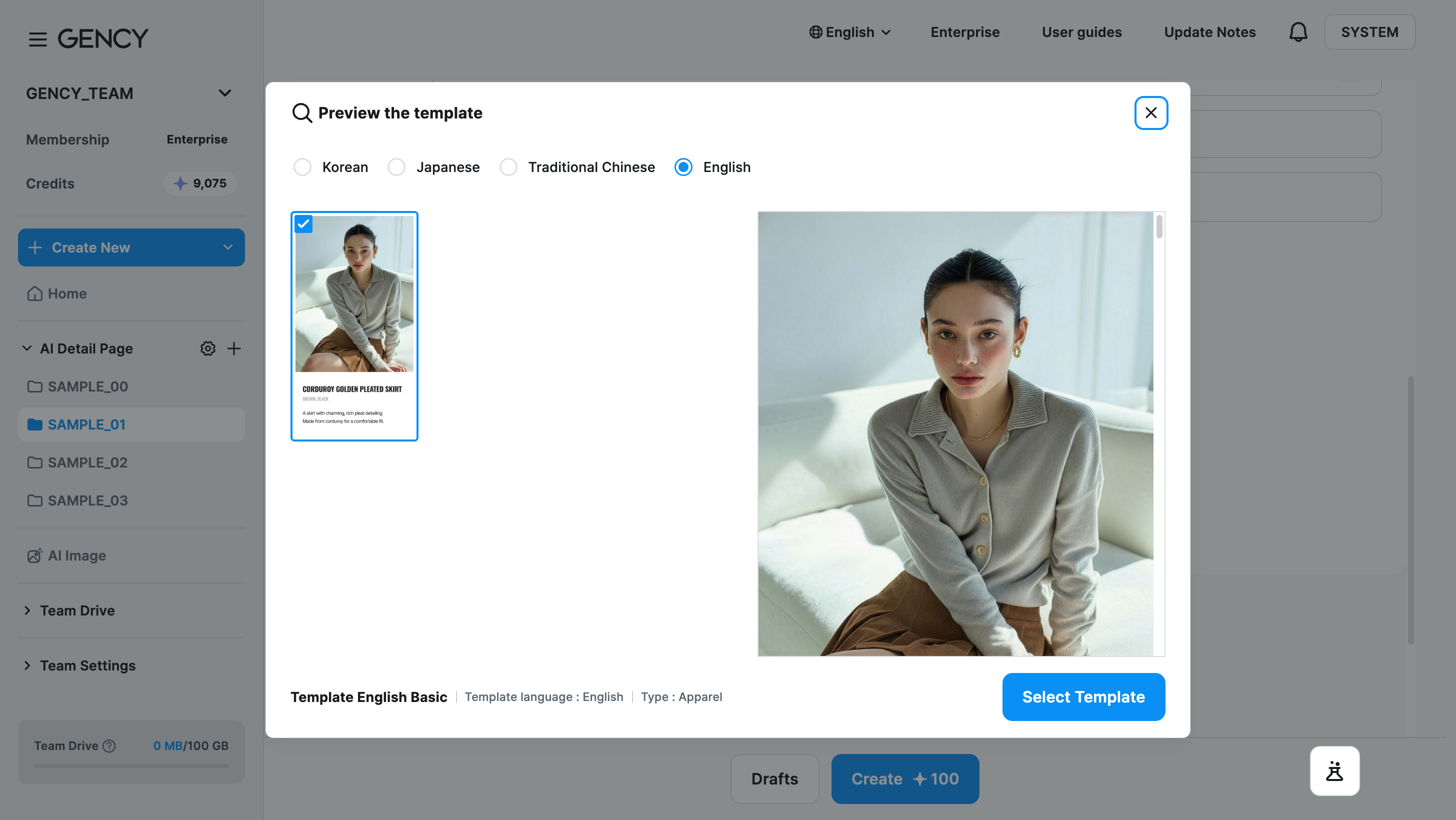Click the Corduroy Golden Pleated Skirt thumbnail
This screenshot has width=1456, height=820.
354,326
